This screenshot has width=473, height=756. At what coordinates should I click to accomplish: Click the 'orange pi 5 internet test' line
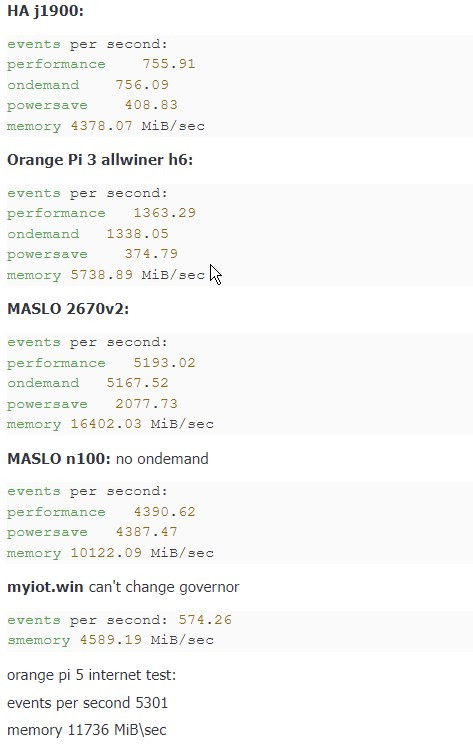(x=92, y=675)
